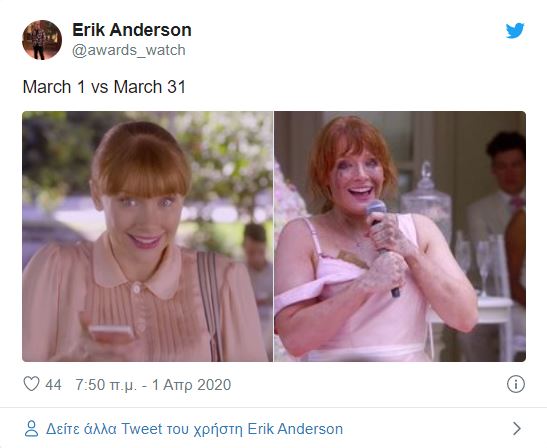The width and height of the screenshot is (547, 448).
Task: Click the divider between the two photos
Action: pyautogui.click(x=274, y=236)
